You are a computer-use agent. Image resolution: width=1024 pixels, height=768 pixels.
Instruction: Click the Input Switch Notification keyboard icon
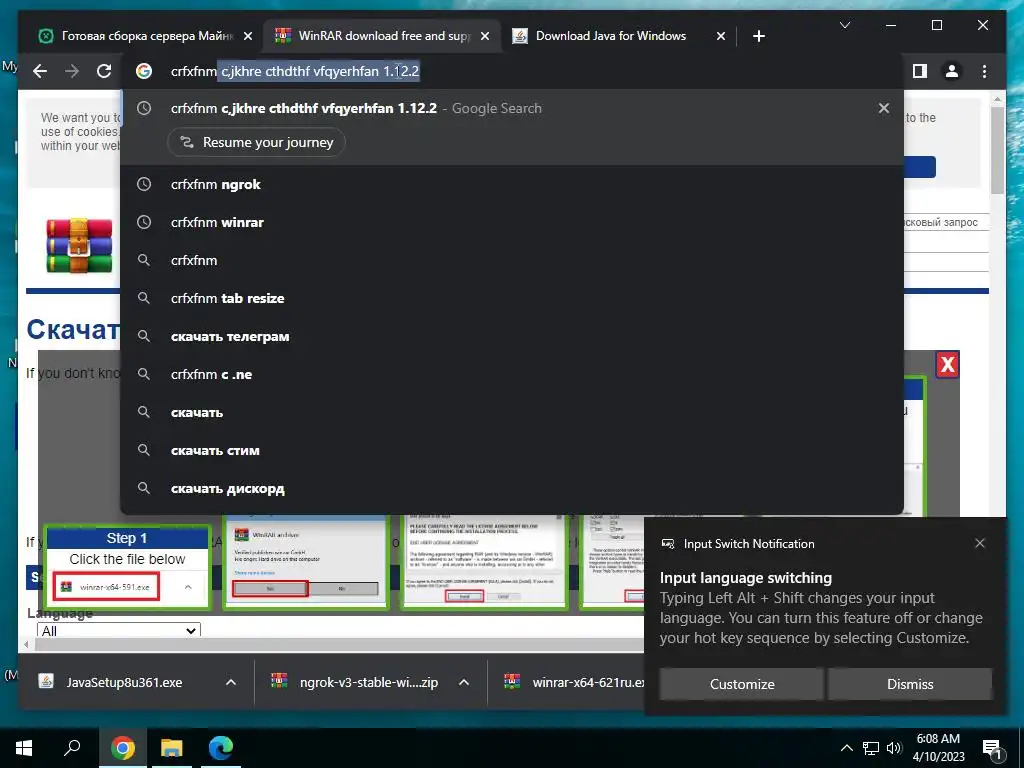coord(667,543)
